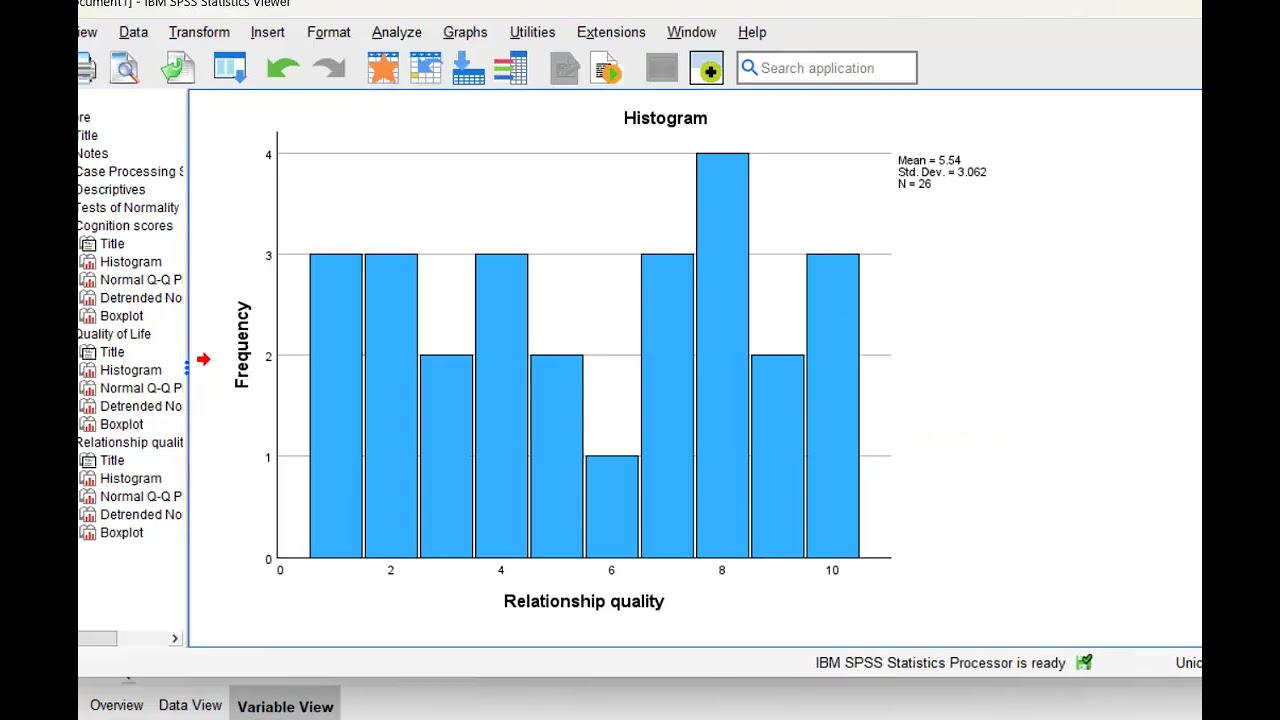Select Detrended Normal Q-Q under Relationship quality
Screen dimensions: 1280x720
[x=141, y=514]
